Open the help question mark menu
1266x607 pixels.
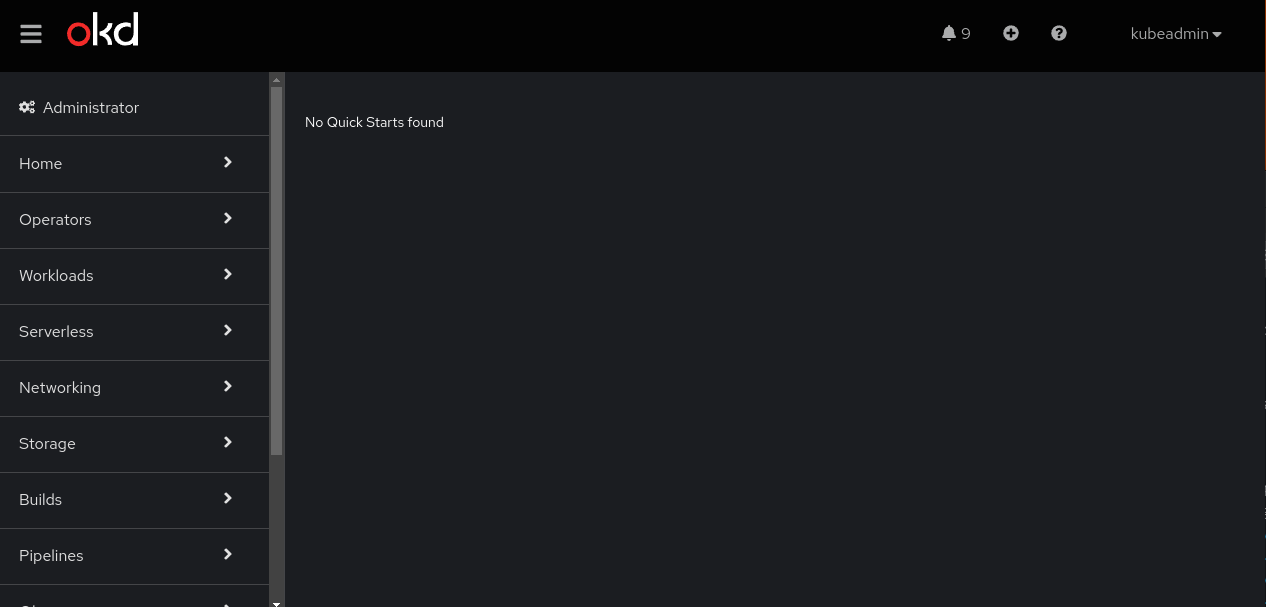click(1059, 33)
